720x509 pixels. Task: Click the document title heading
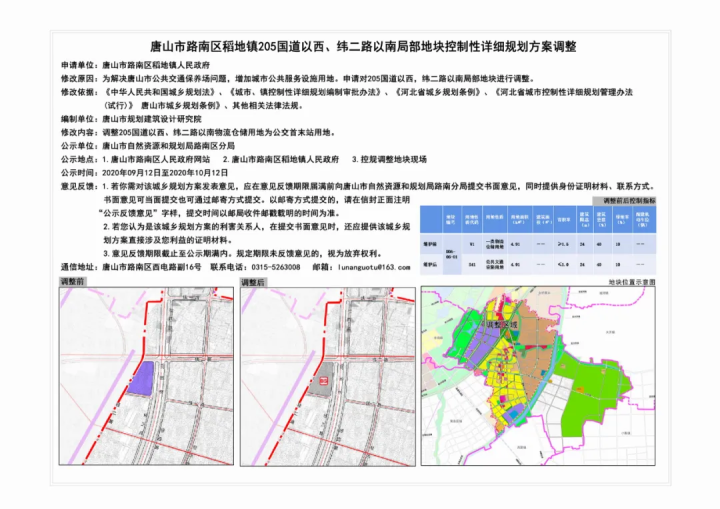tap(358, 46)
